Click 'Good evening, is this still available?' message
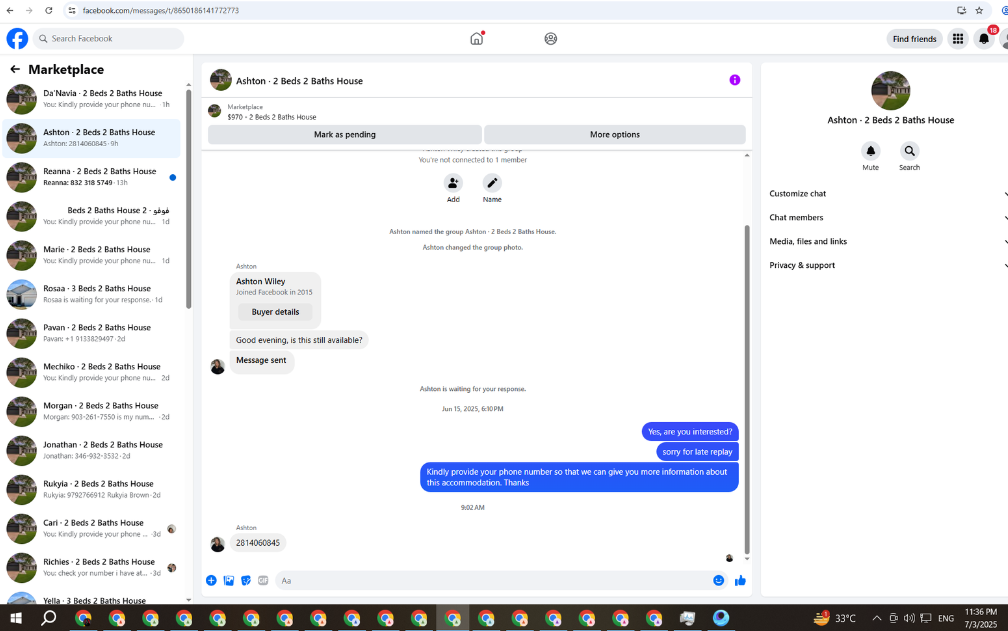This screenshot has width=1008, height=631. coord(299,340)
